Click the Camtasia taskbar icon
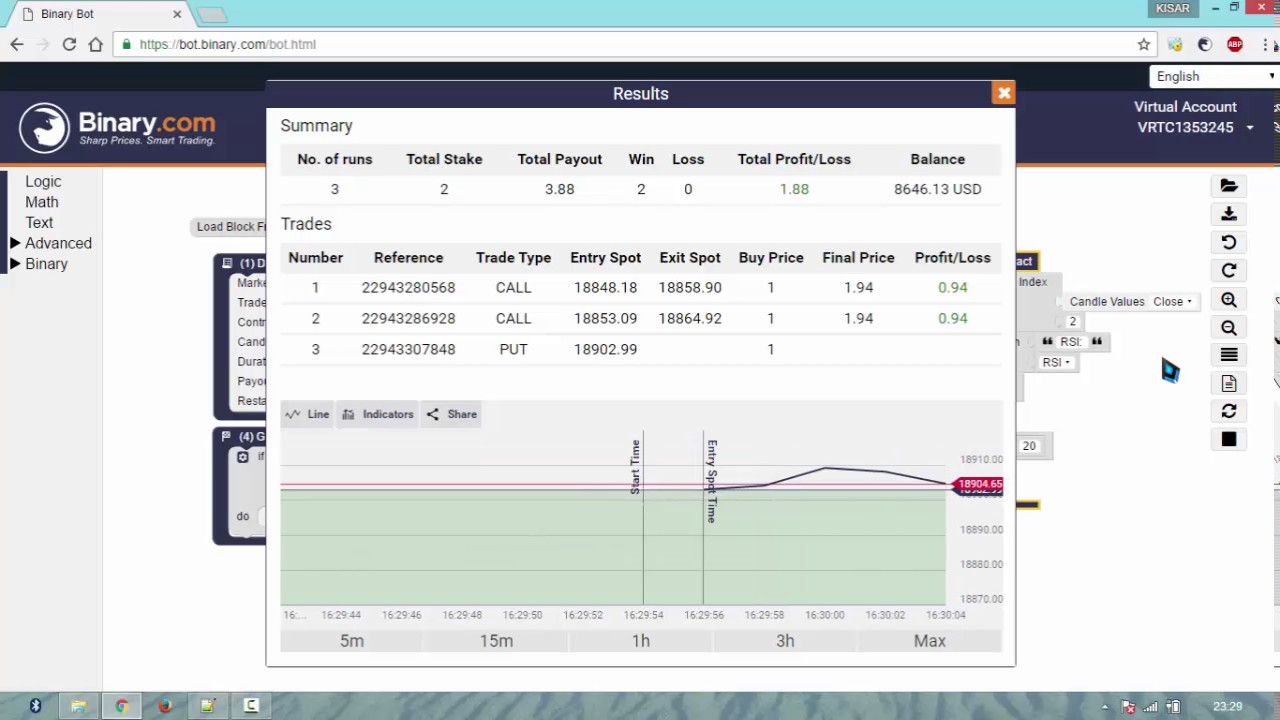This screenshot has width=1280, height=720. click(251, 706)
